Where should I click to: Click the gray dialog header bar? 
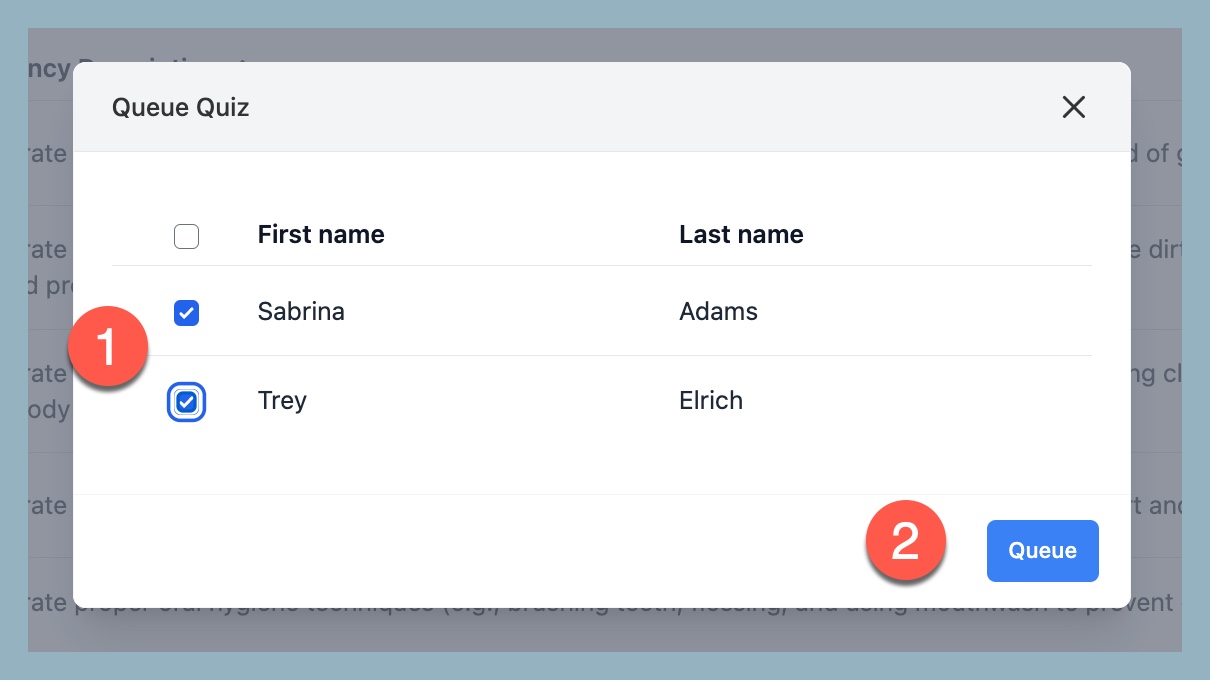click(x=600, y=107)
